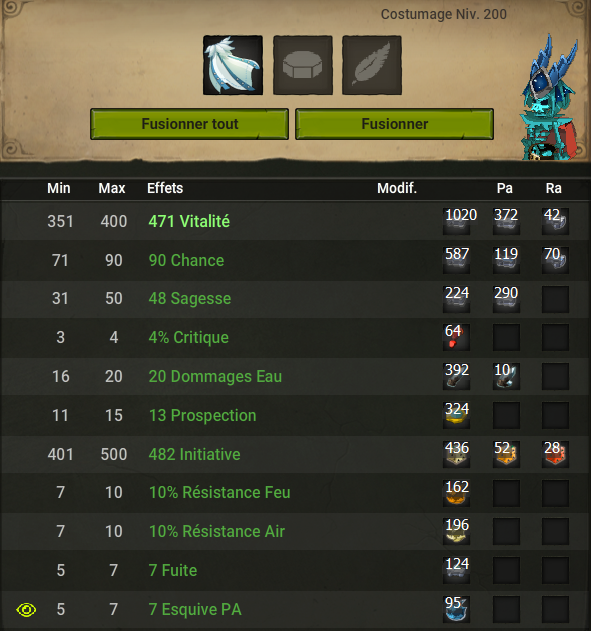Select the Esquive PA rune 95
The height and width of the screenshot is (631, 591).
(457, 609)
